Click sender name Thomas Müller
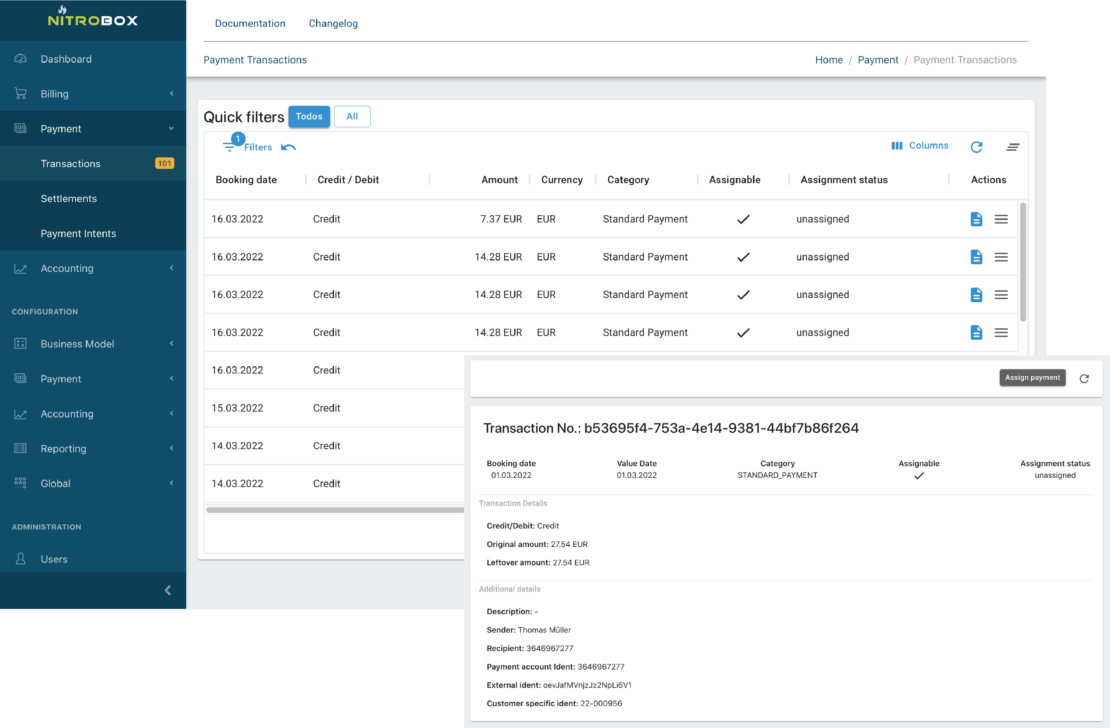 click(x=544, y=630)
